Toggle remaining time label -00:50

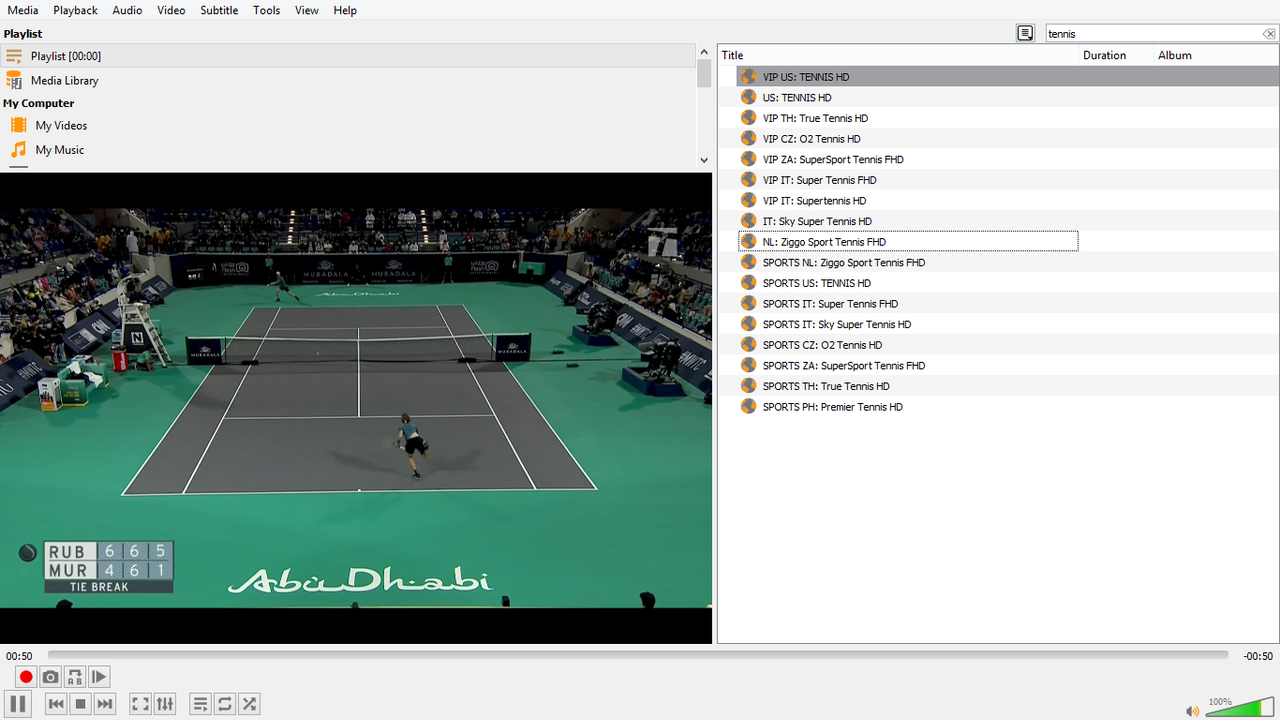click(1257, 656)
